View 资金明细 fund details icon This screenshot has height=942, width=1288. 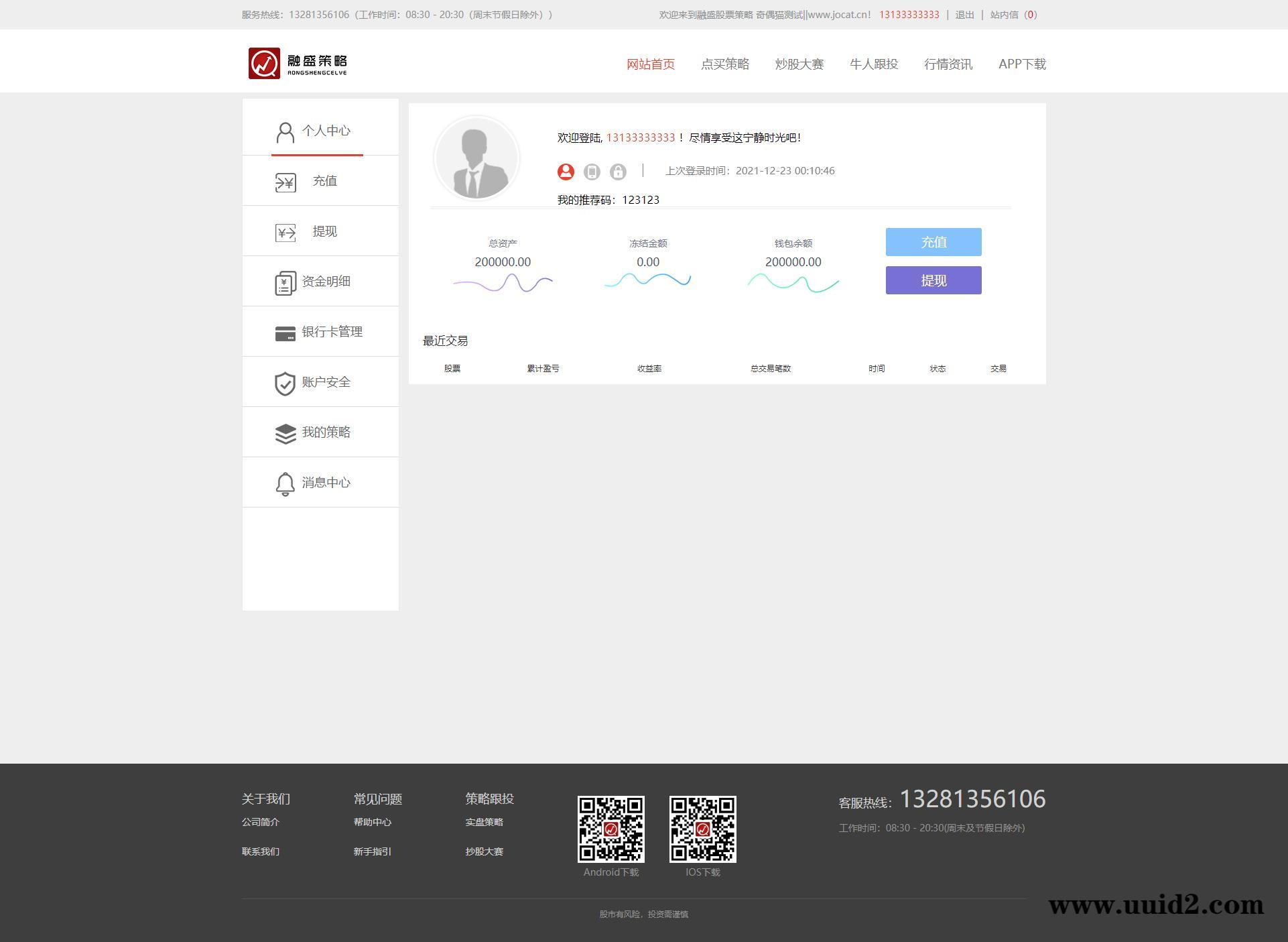pos(285,282)
